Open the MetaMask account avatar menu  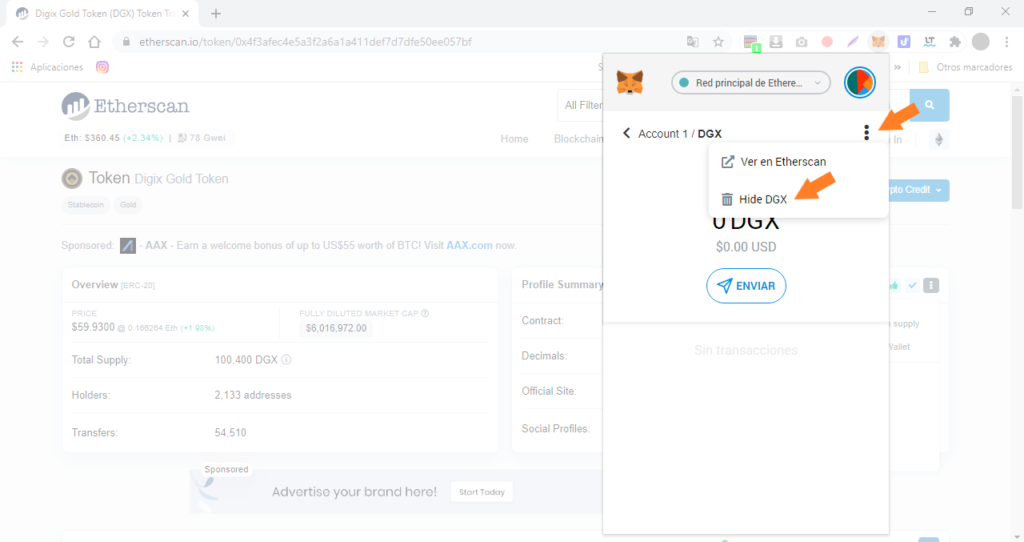click(x=859, y=82)
